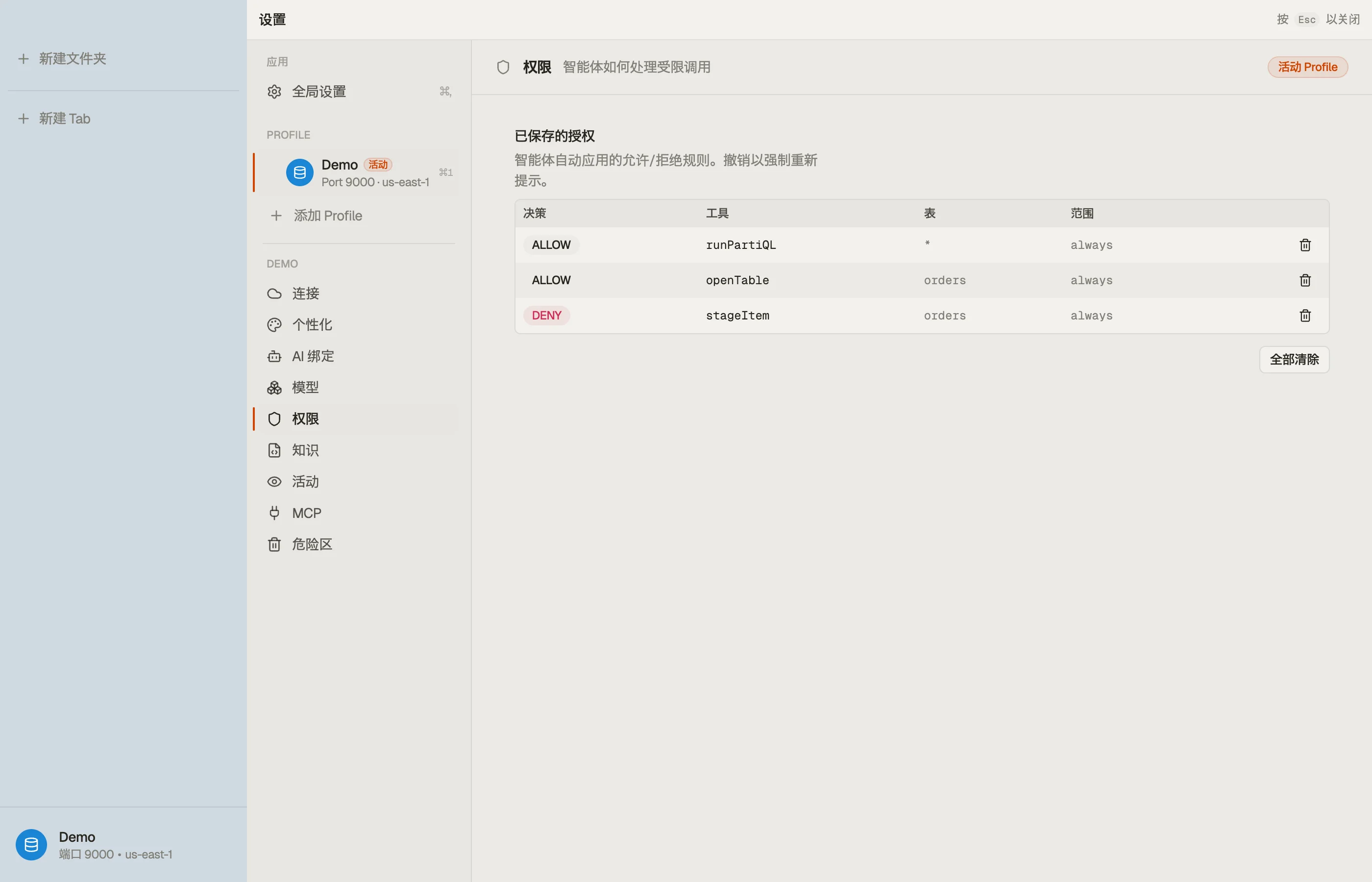The image size is (1372, 882).
Task: Click the 决策 column header
Action: (535, 214)
